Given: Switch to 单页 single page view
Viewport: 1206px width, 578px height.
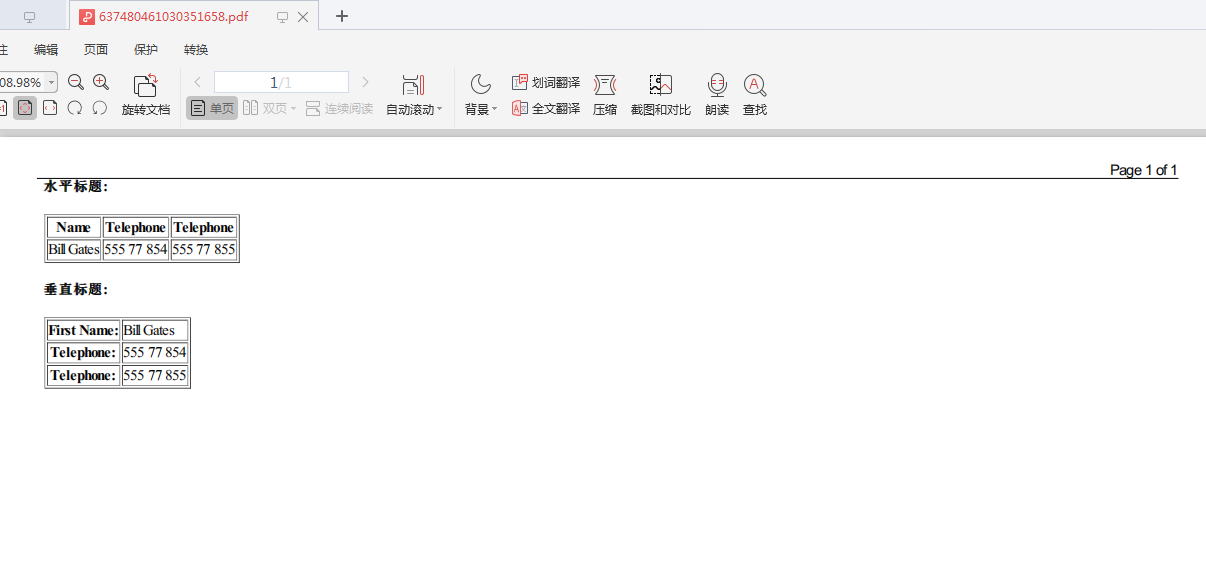Looking at the screenshot, I should click(x=212, y=108).
